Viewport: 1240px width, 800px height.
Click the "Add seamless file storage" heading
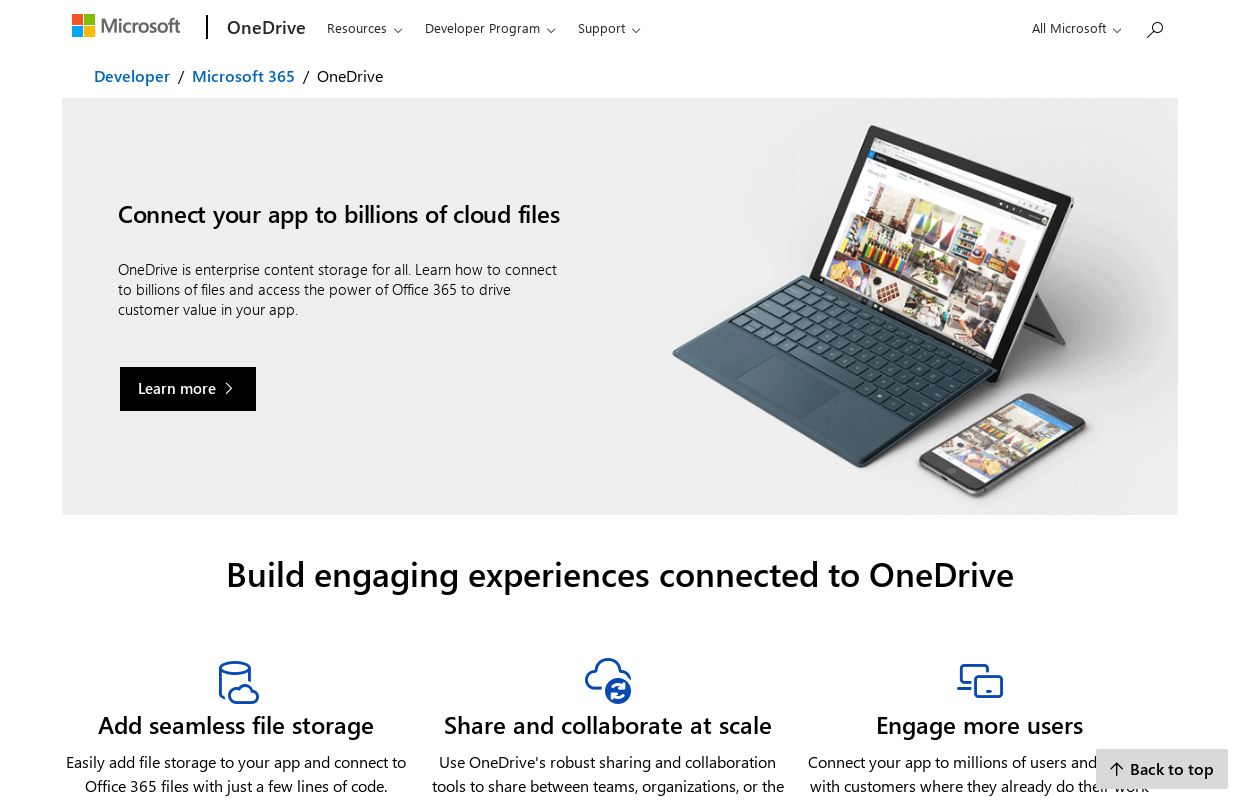pyautogui.click(x=236, y=725)
